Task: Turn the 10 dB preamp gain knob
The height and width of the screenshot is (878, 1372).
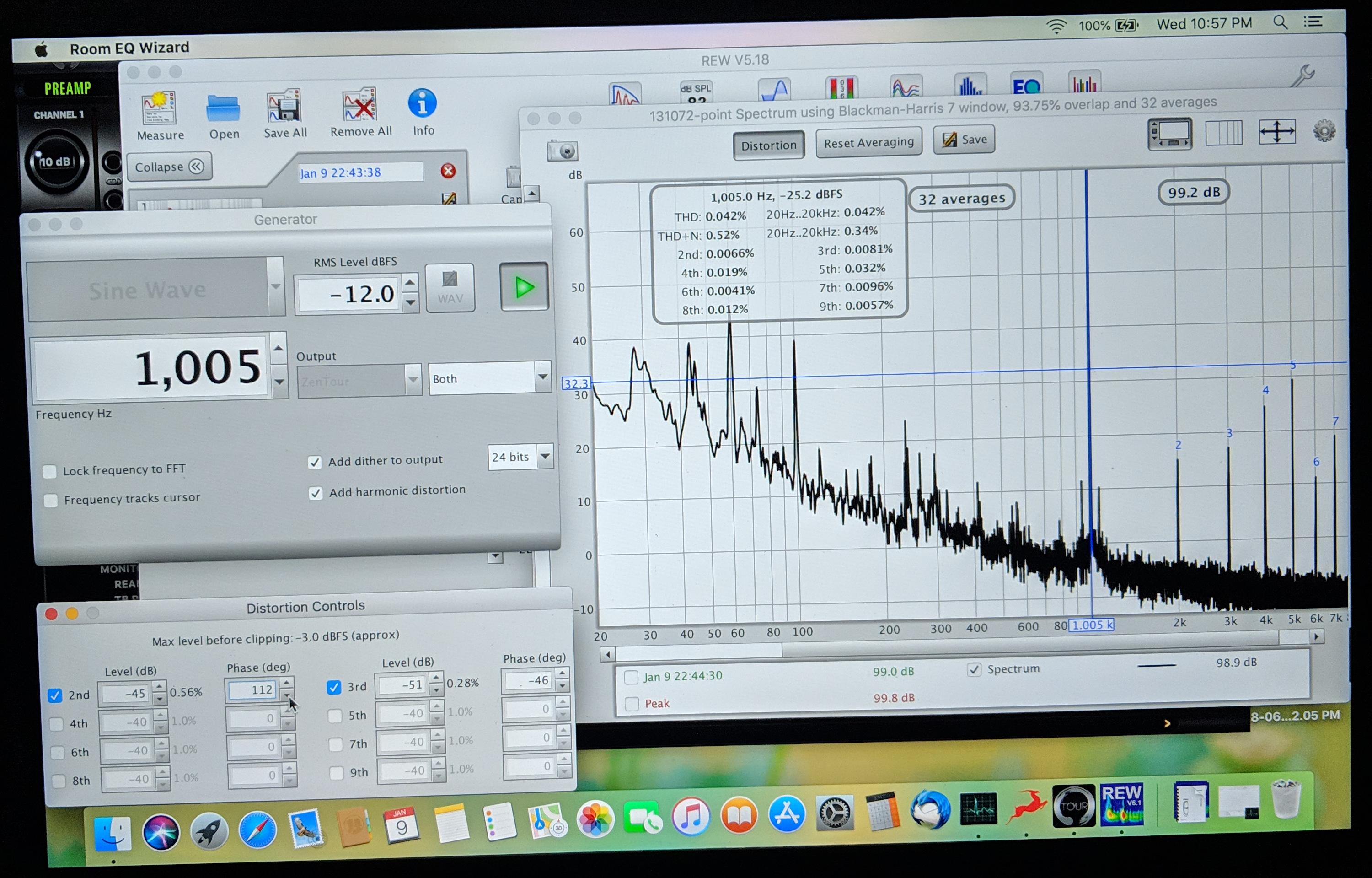Action: [55, 162]
